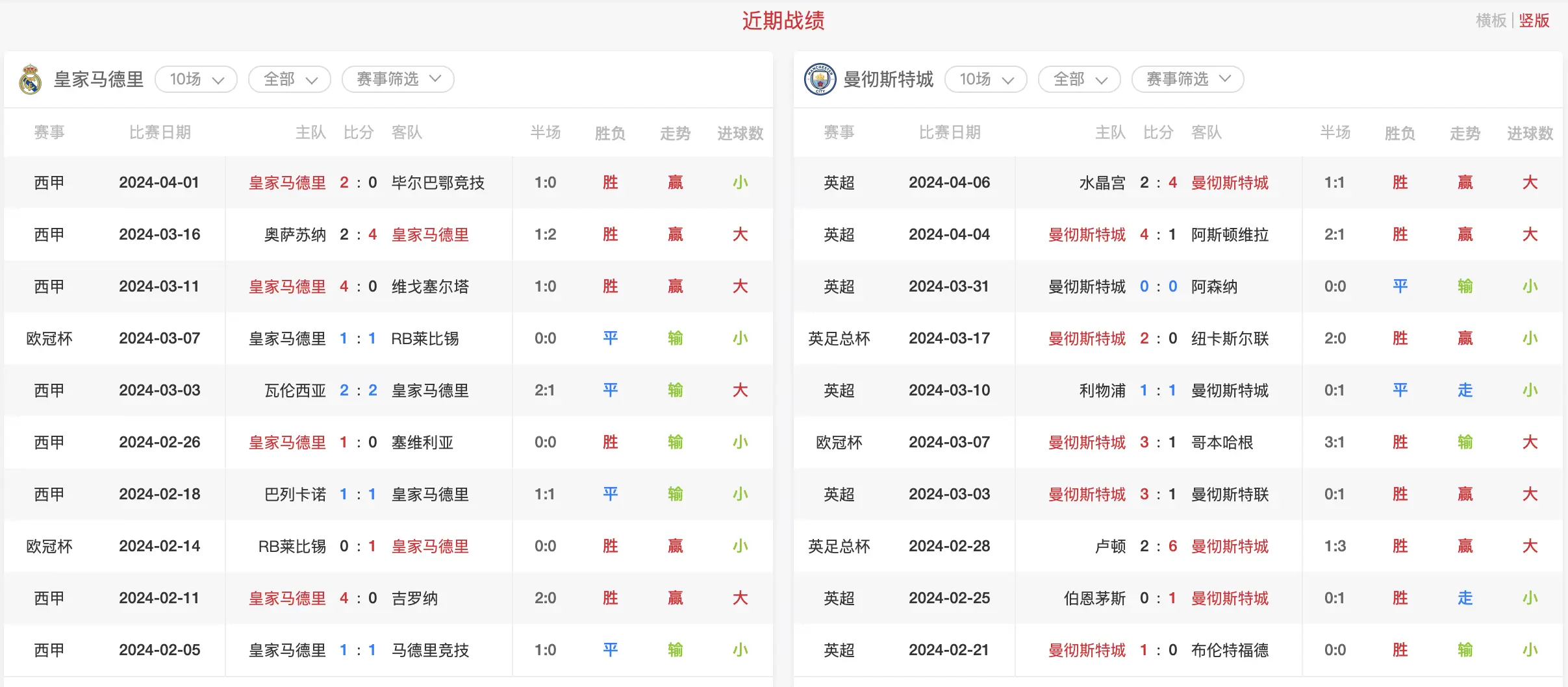
Task: Click half-time 3:1 in 哥本哈根 row
Action: pyautogui.click(x=1334, y=442)
